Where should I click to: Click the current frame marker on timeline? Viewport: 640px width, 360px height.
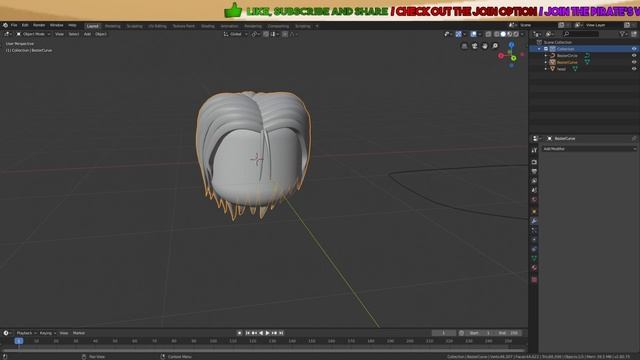coord(19,341)
